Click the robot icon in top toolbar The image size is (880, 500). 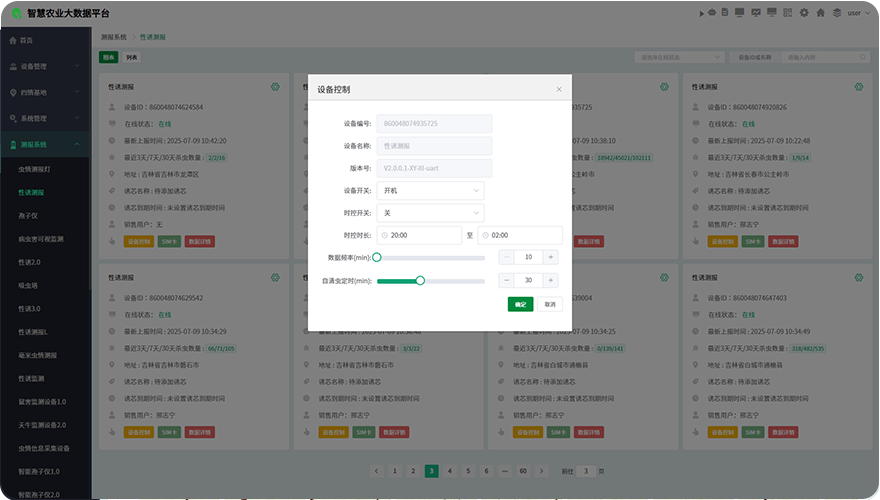(712, 12)
